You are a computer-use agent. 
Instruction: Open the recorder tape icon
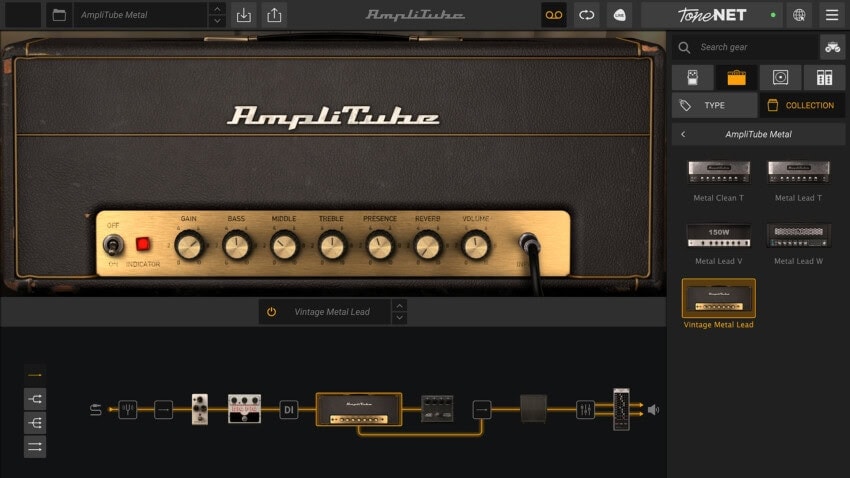pos(553,15)
